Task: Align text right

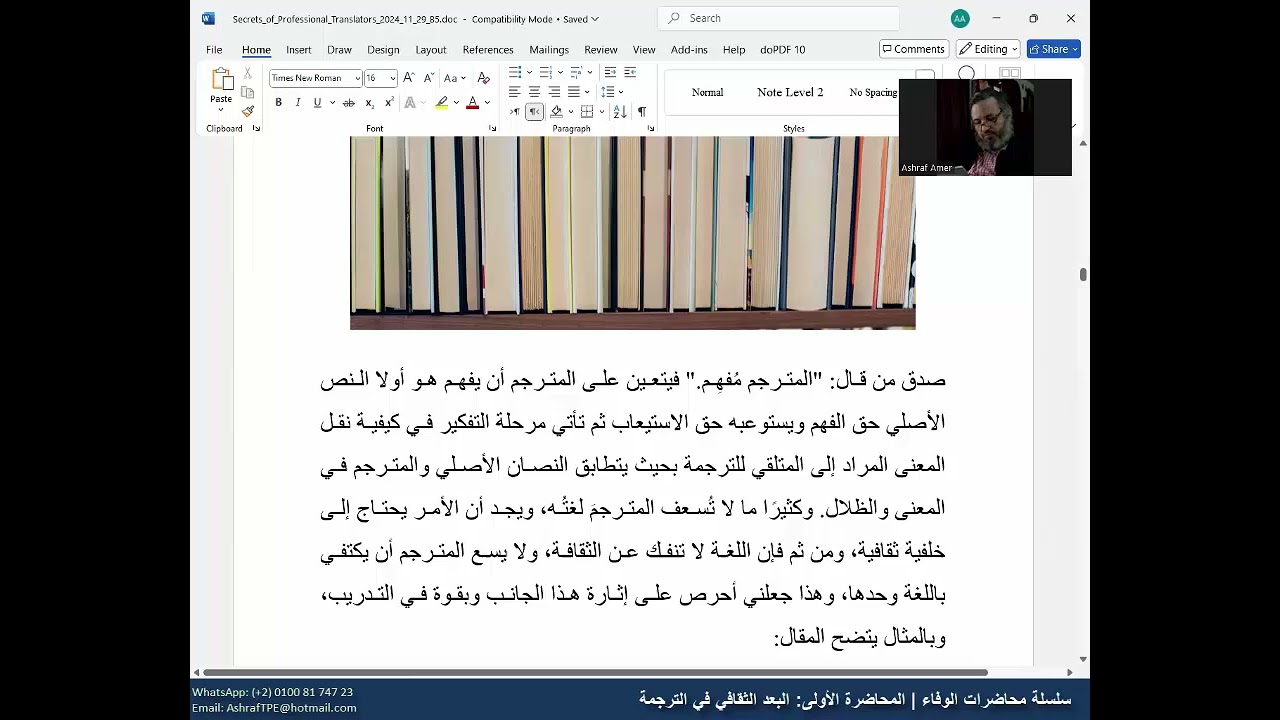Action: pos(554,92)
